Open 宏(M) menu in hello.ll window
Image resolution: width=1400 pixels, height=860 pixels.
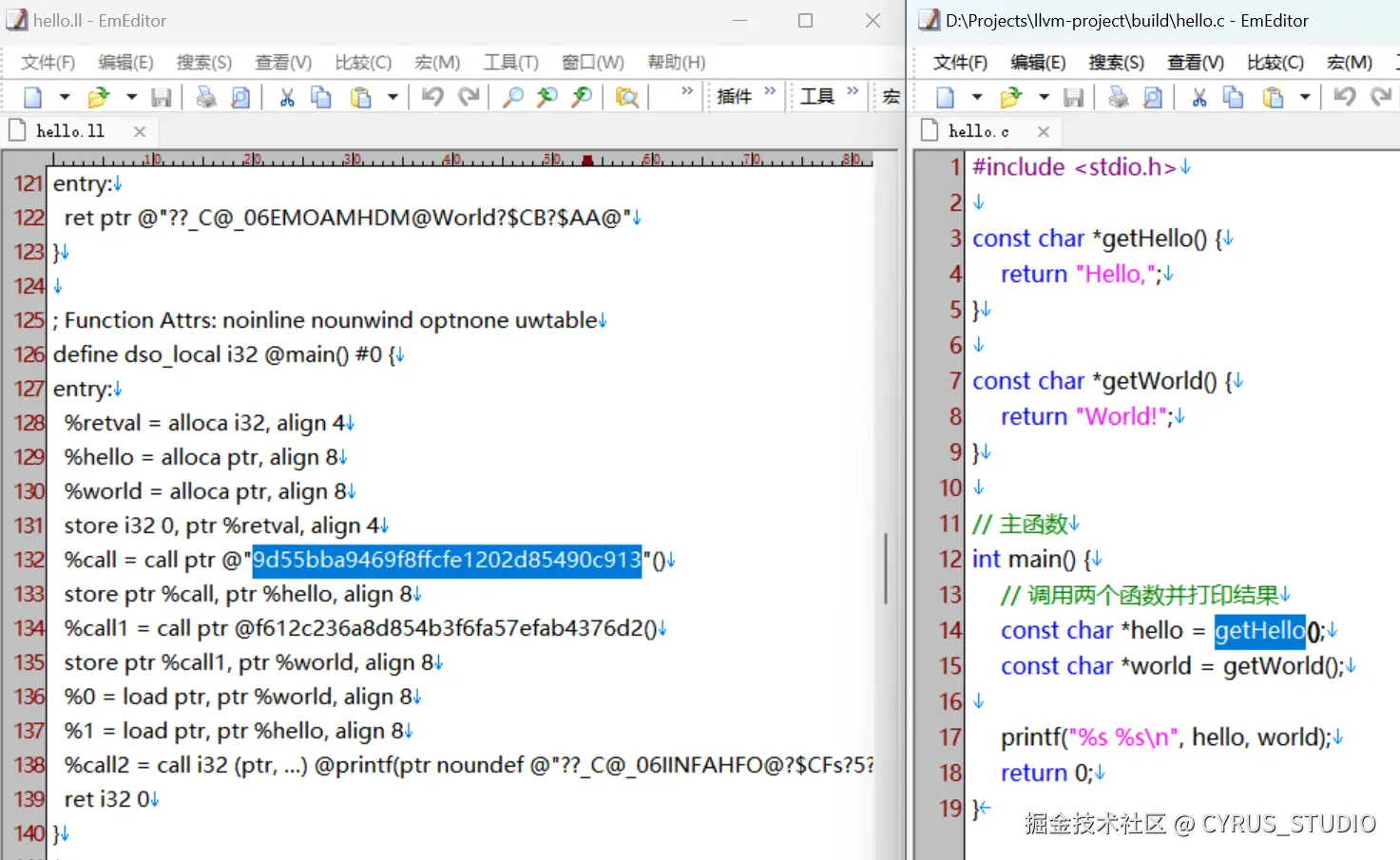[x=437, y=63]
